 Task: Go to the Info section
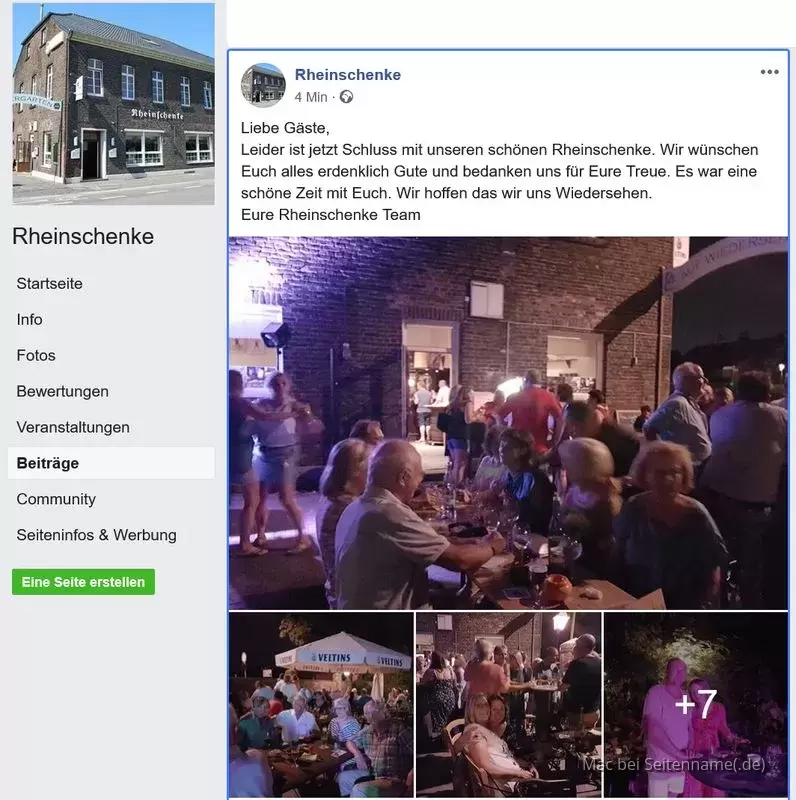click(x=30, y=319)
